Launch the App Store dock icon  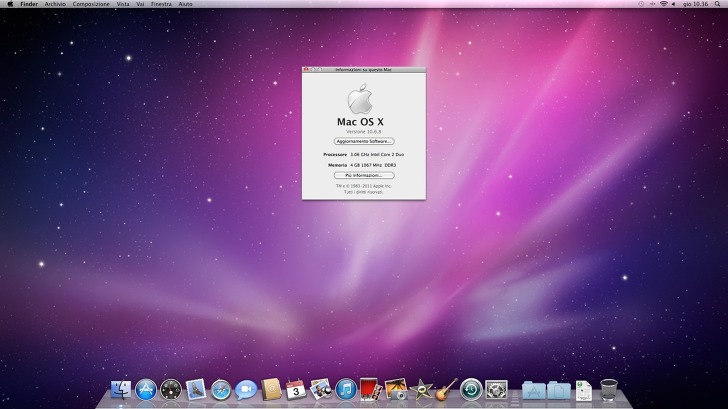[x=146, y=390]
